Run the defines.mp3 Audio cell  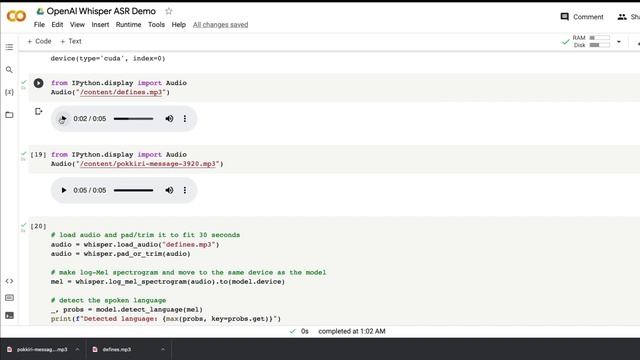[x=38, y=83]
